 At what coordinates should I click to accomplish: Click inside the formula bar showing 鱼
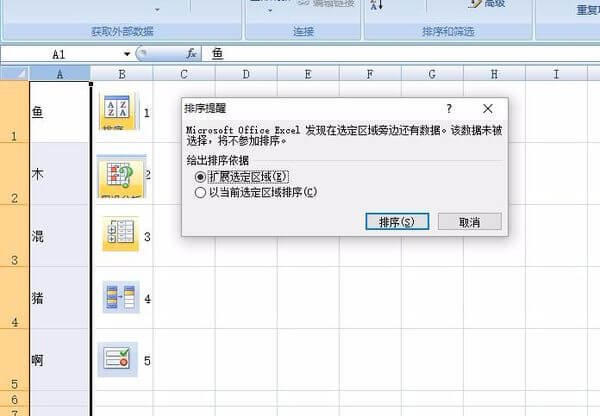pos(400,53)
